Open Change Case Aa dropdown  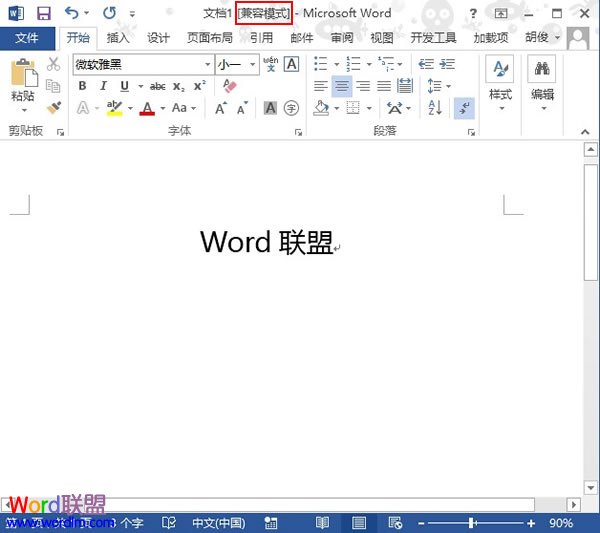click(x=184, y=108)
